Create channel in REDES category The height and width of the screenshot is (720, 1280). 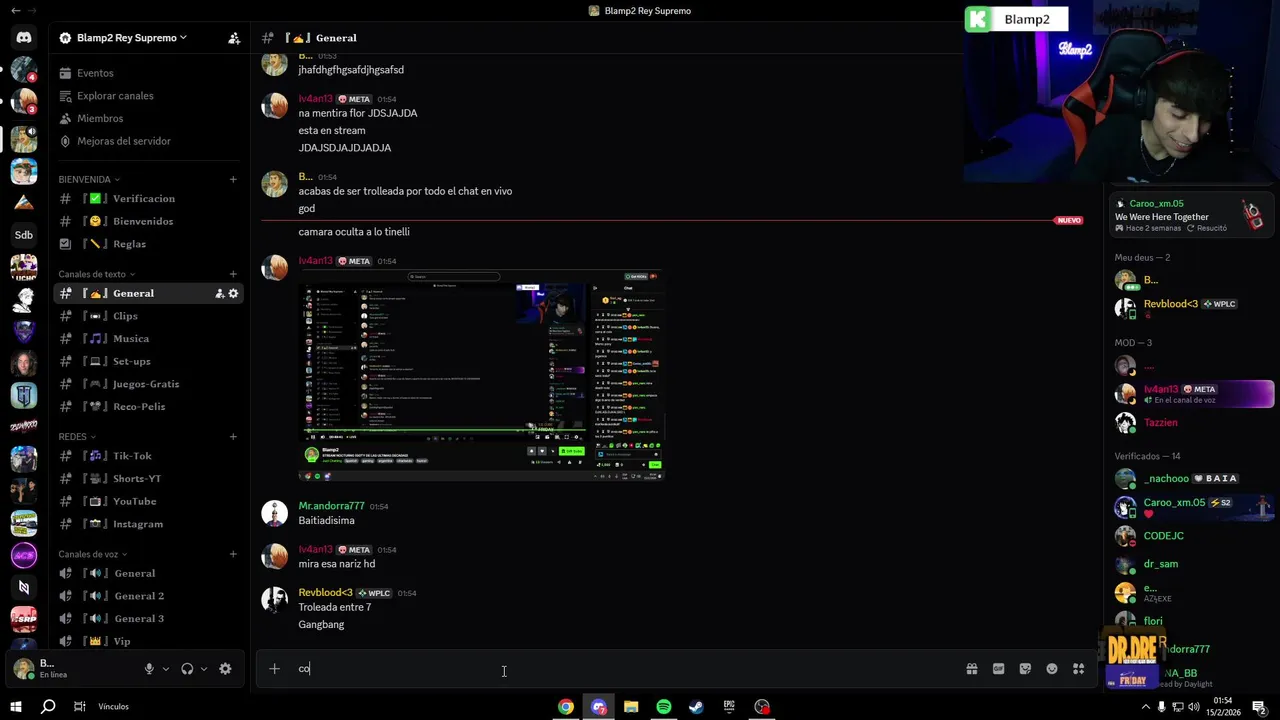click(233, 437)
